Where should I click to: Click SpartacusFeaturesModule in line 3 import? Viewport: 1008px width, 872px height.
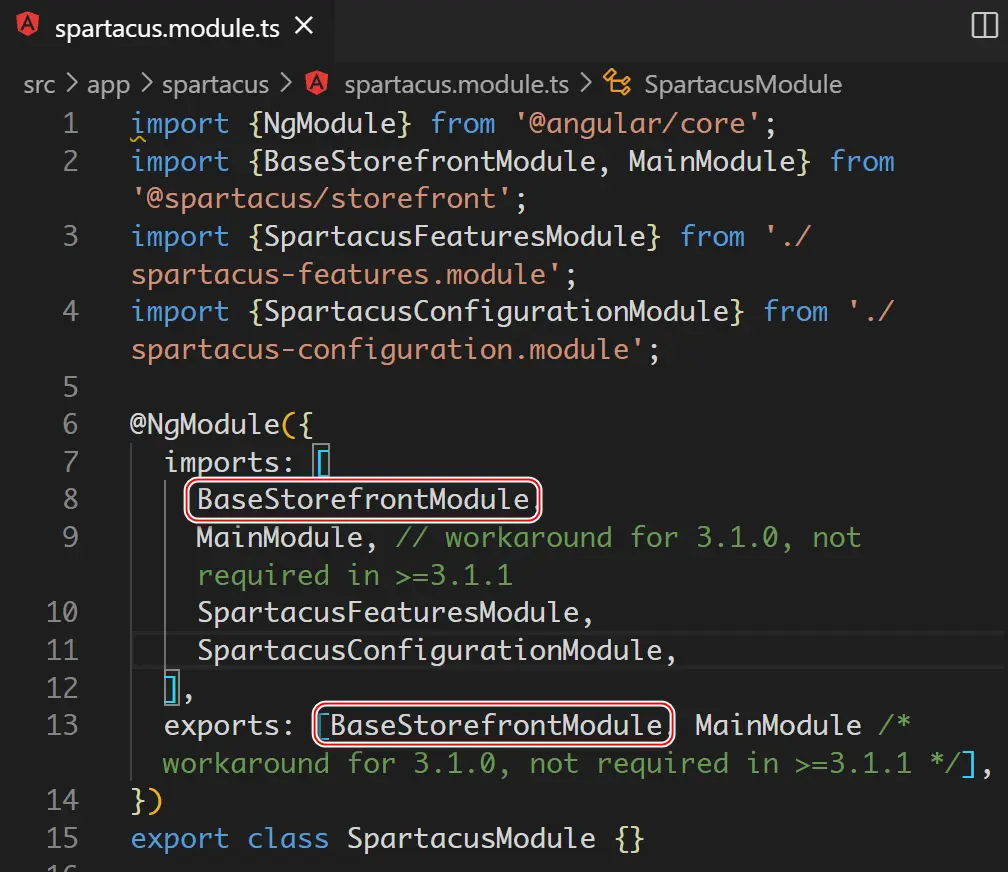455,236
